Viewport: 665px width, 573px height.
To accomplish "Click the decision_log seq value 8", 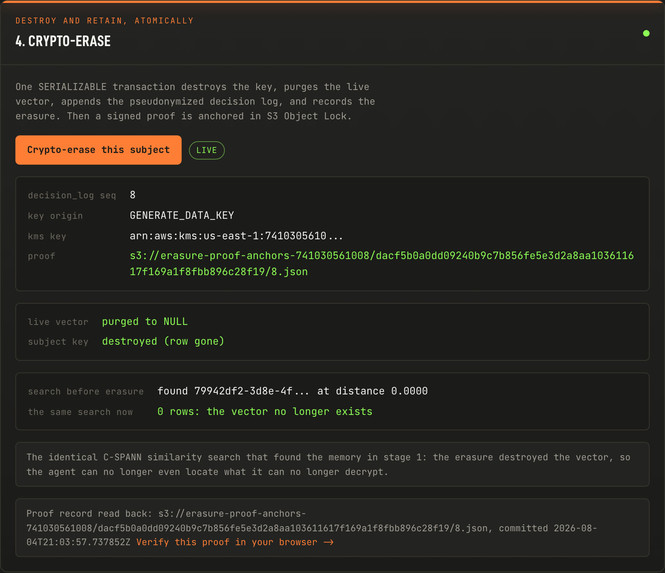I will [132, 195].
